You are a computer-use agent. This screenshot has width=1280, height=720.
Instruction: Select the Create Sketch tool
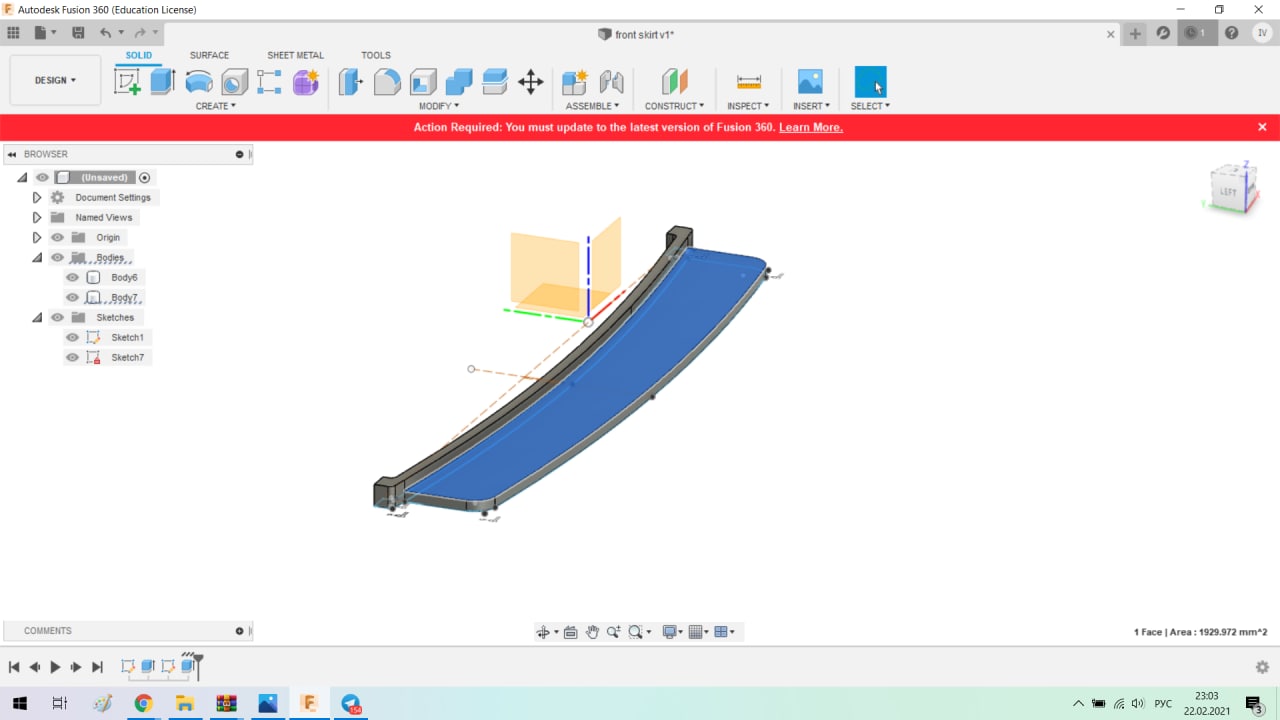(128, 82)
